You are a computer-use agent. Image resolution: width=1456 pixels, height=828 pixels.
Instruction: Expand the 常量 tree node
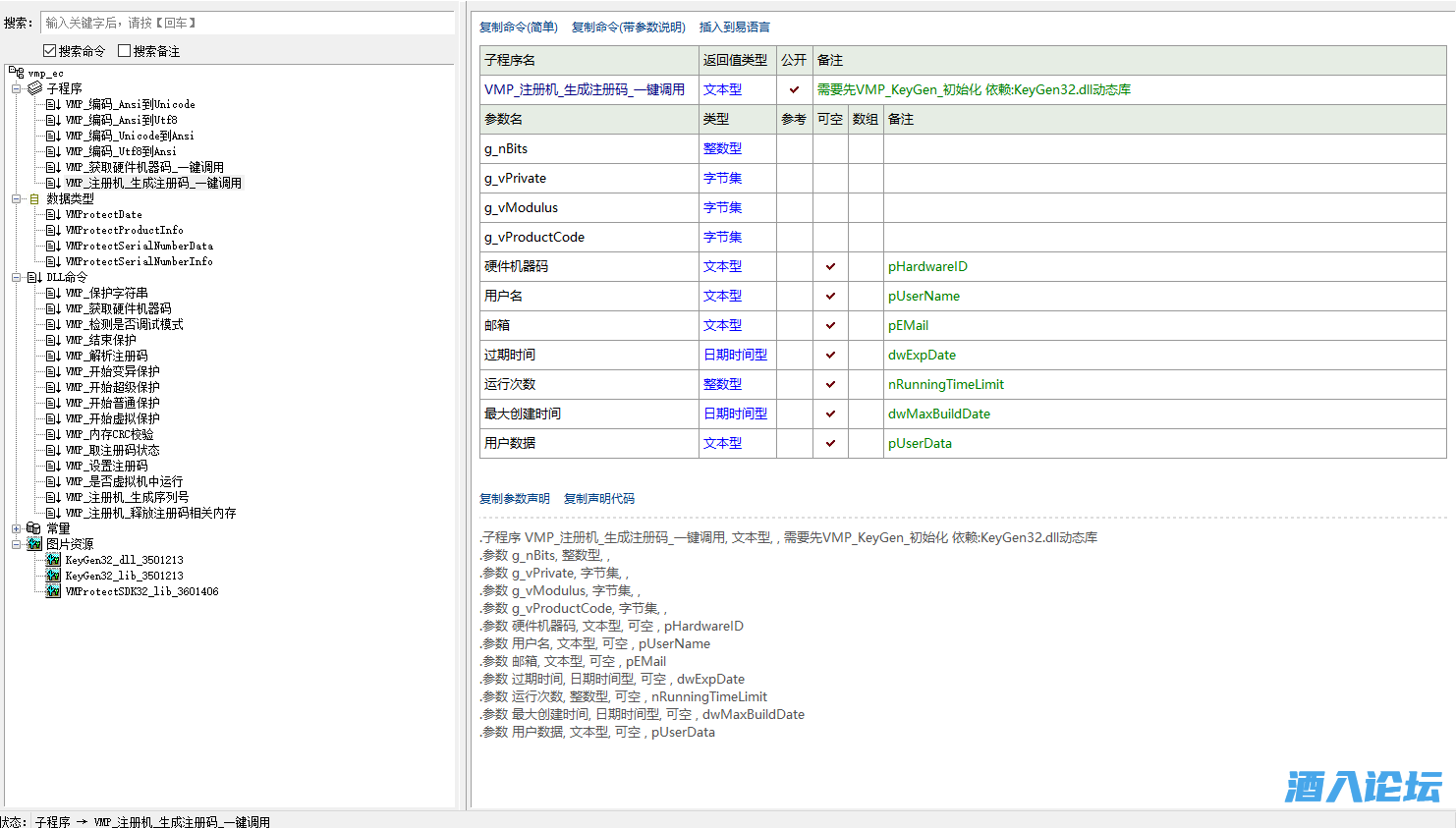tap(17, 528)
